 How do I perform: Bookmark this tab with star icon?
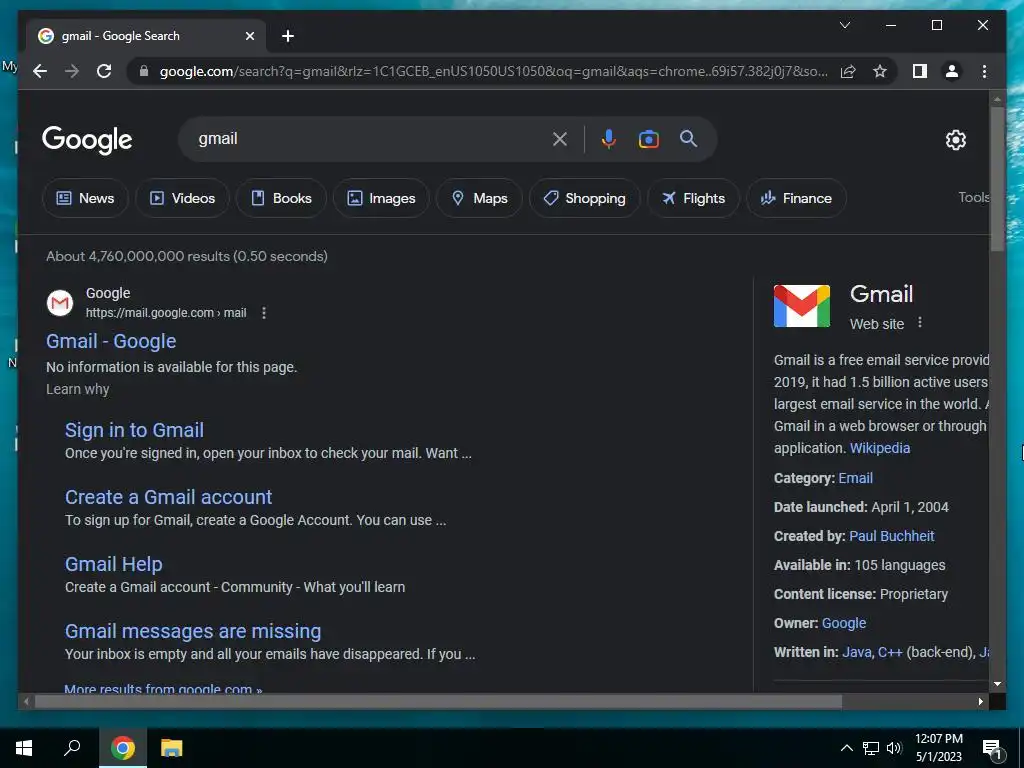click(x=880, y=71)
